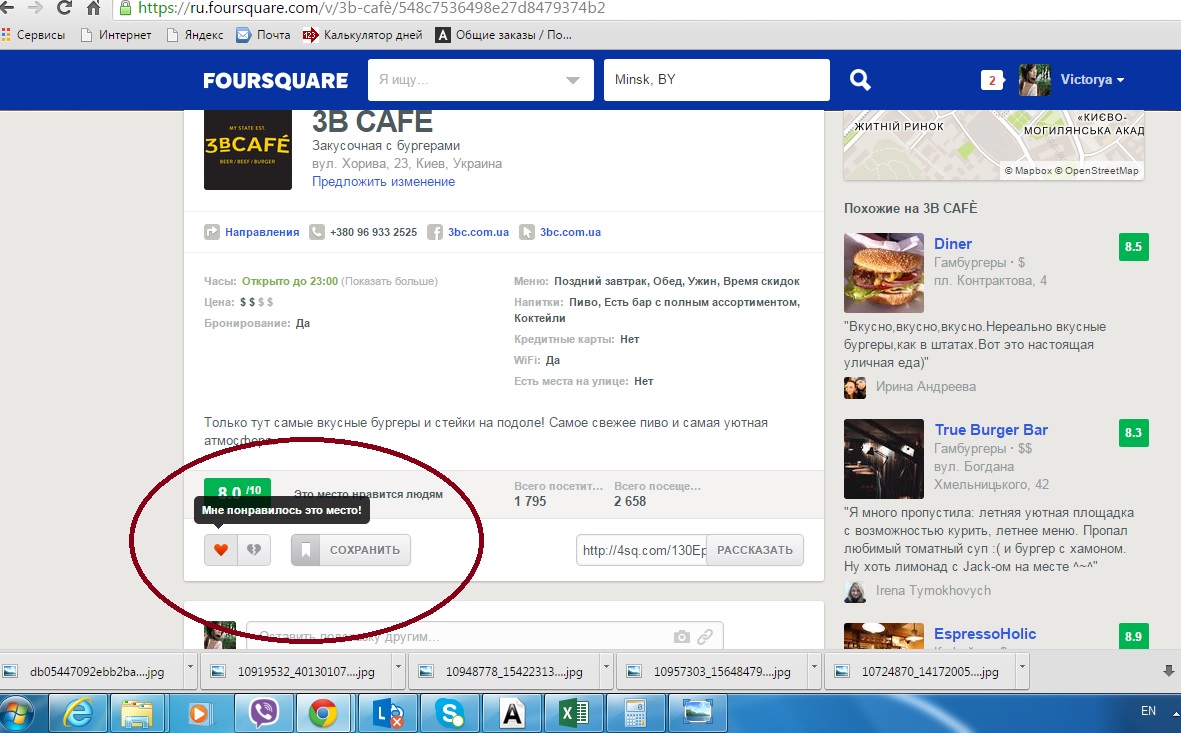Open the Общие заказы bookmark
The height and width of the screenshot is (733, 1181).
coord(504,35)
